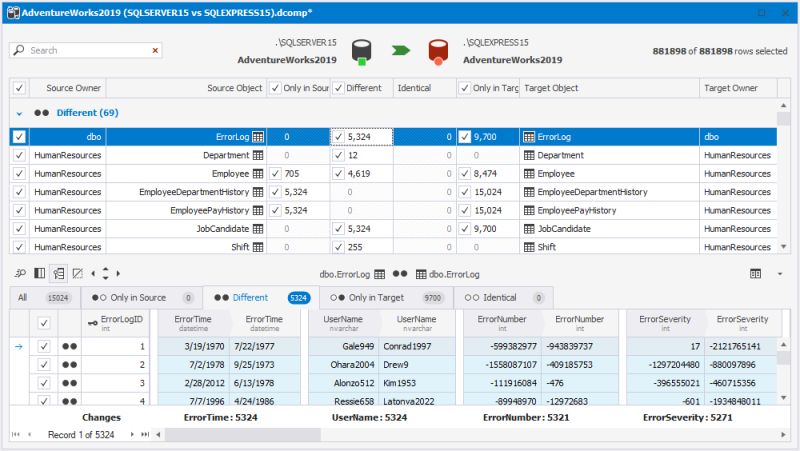Viewport: 800px width, 451px height.
Task: Click the app icon in title bar
Action: click(13, 13)
